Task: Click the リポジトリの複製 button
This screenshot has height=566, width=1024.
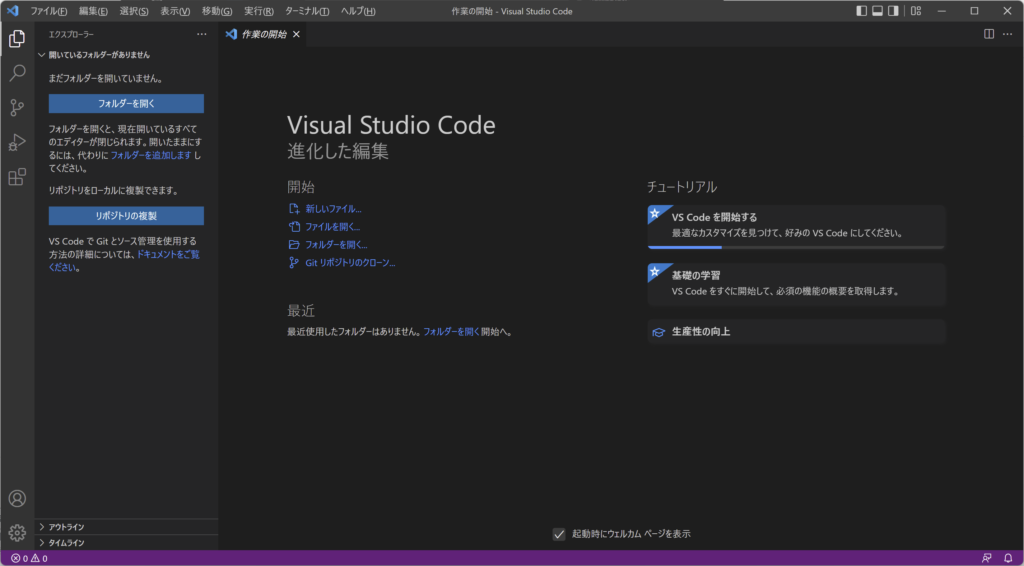Action: tap(126, 215)
